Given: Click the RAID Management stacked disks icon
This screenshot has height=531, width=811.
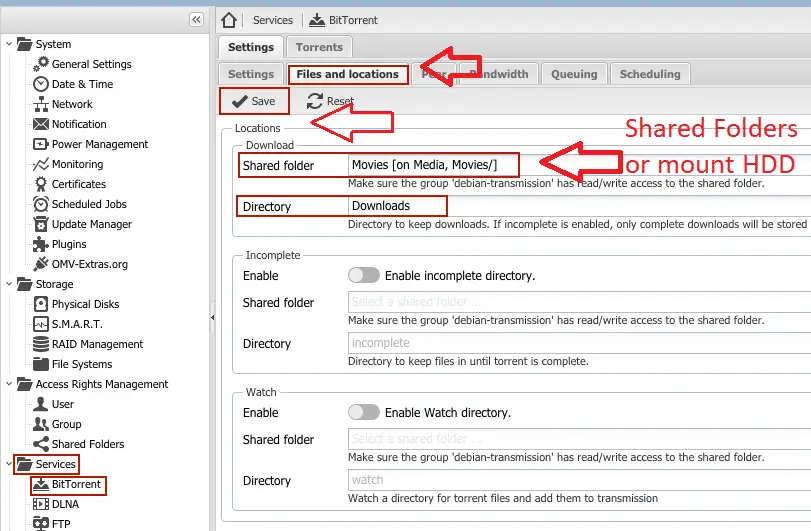Looking at the screenshot, I should coord(41,344).
